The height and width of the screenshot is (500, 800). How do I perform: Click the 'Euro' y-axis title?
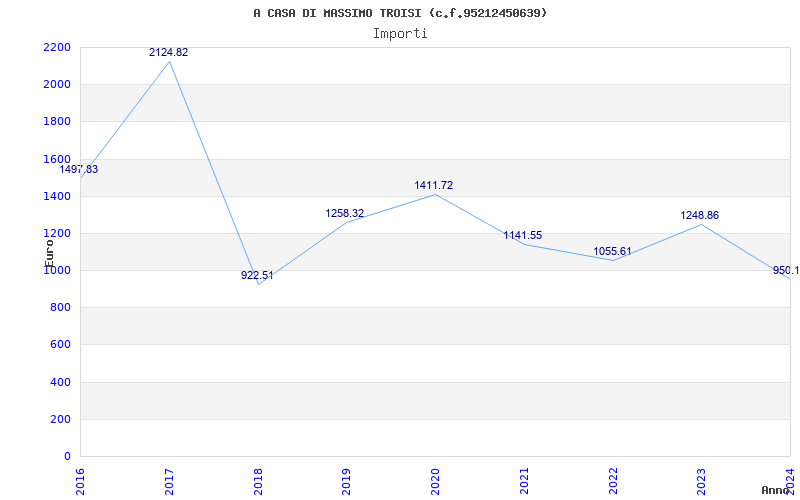coord(49,253)
